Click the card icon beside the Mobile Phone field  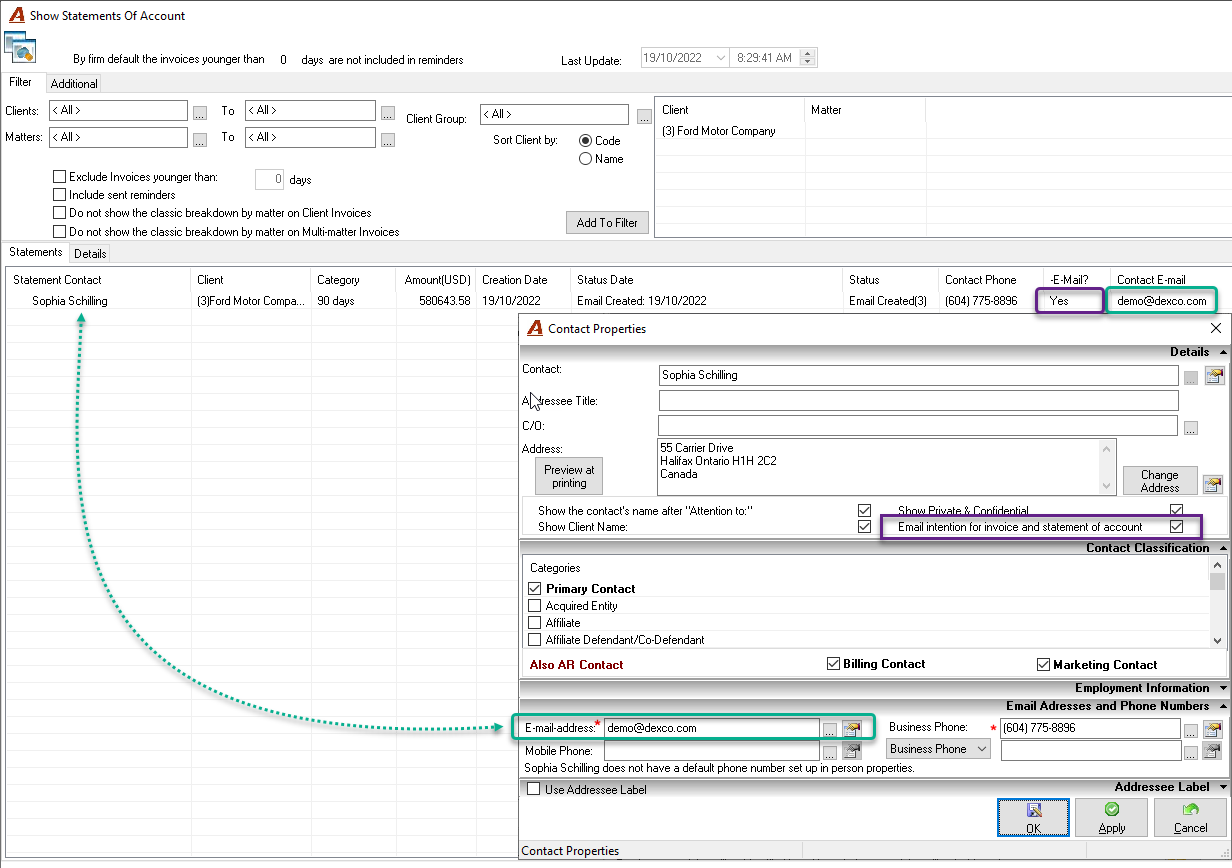tap(852, 751)
